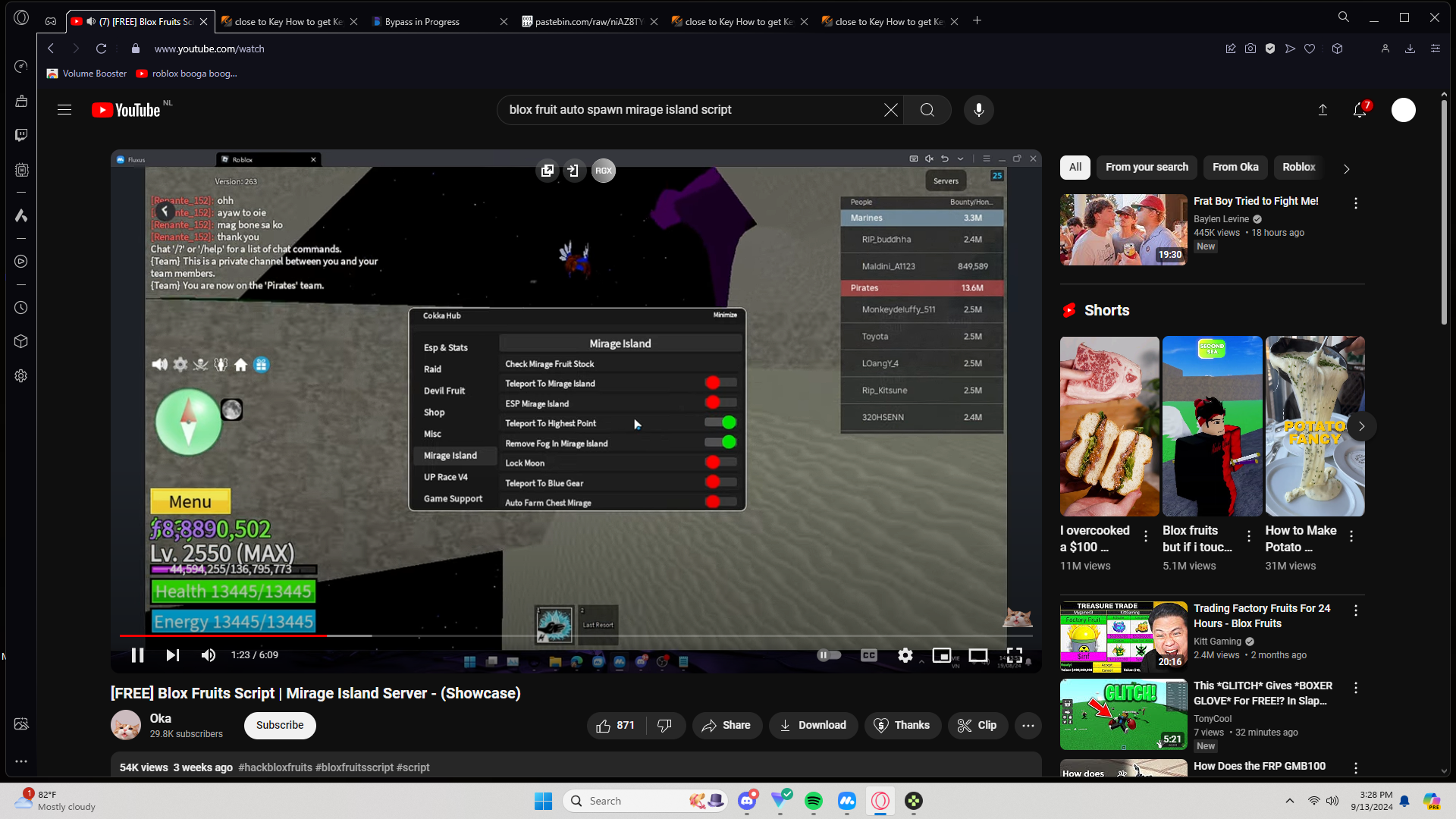The width and height of the screenshot is (1456, 819).
Task: Switch to the Bypass in Progress tab
Action: pyautogui.click(x=440, y=22)
